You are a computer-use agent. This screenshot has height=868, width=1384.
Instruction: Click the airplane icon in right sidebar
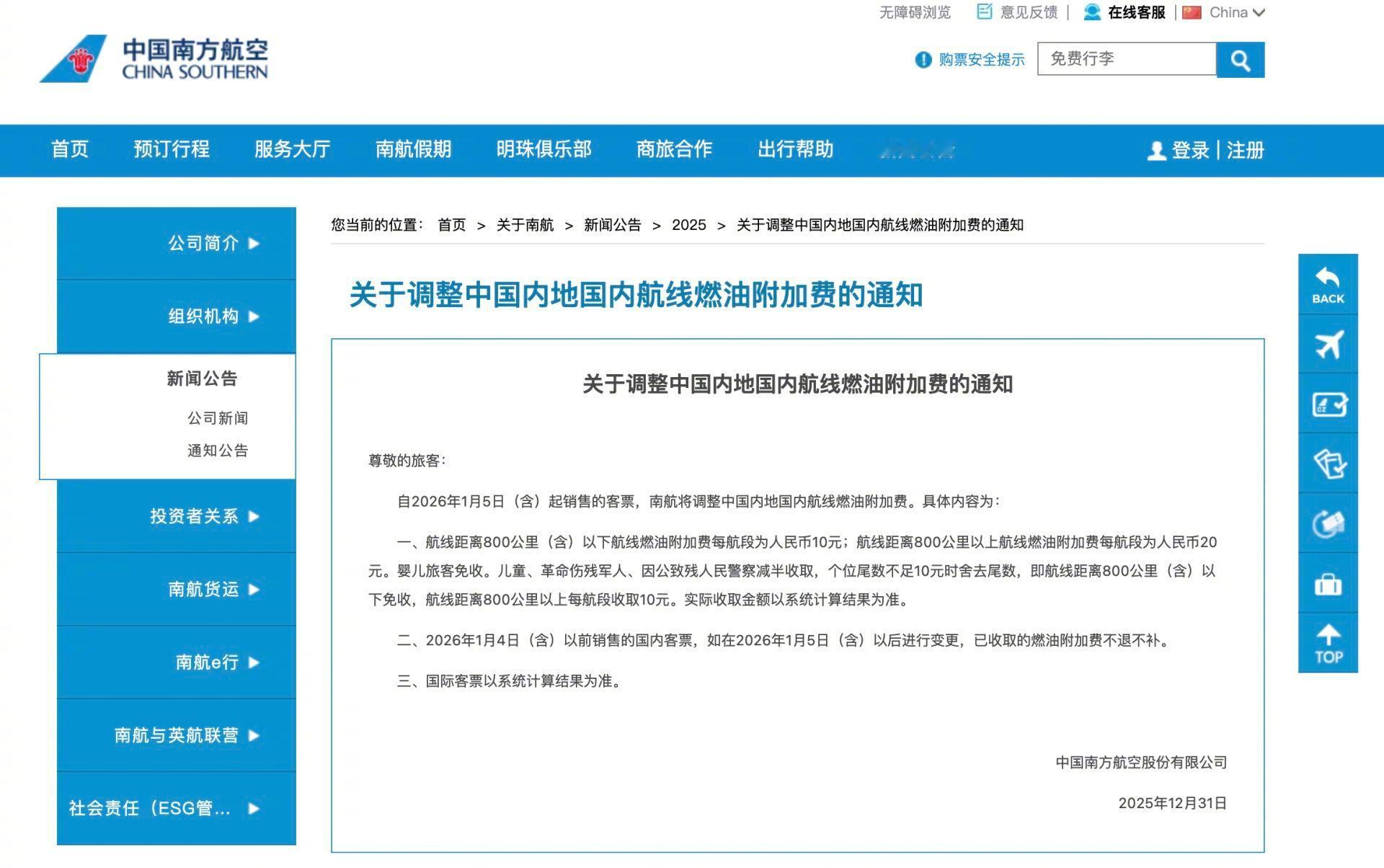1328,344
